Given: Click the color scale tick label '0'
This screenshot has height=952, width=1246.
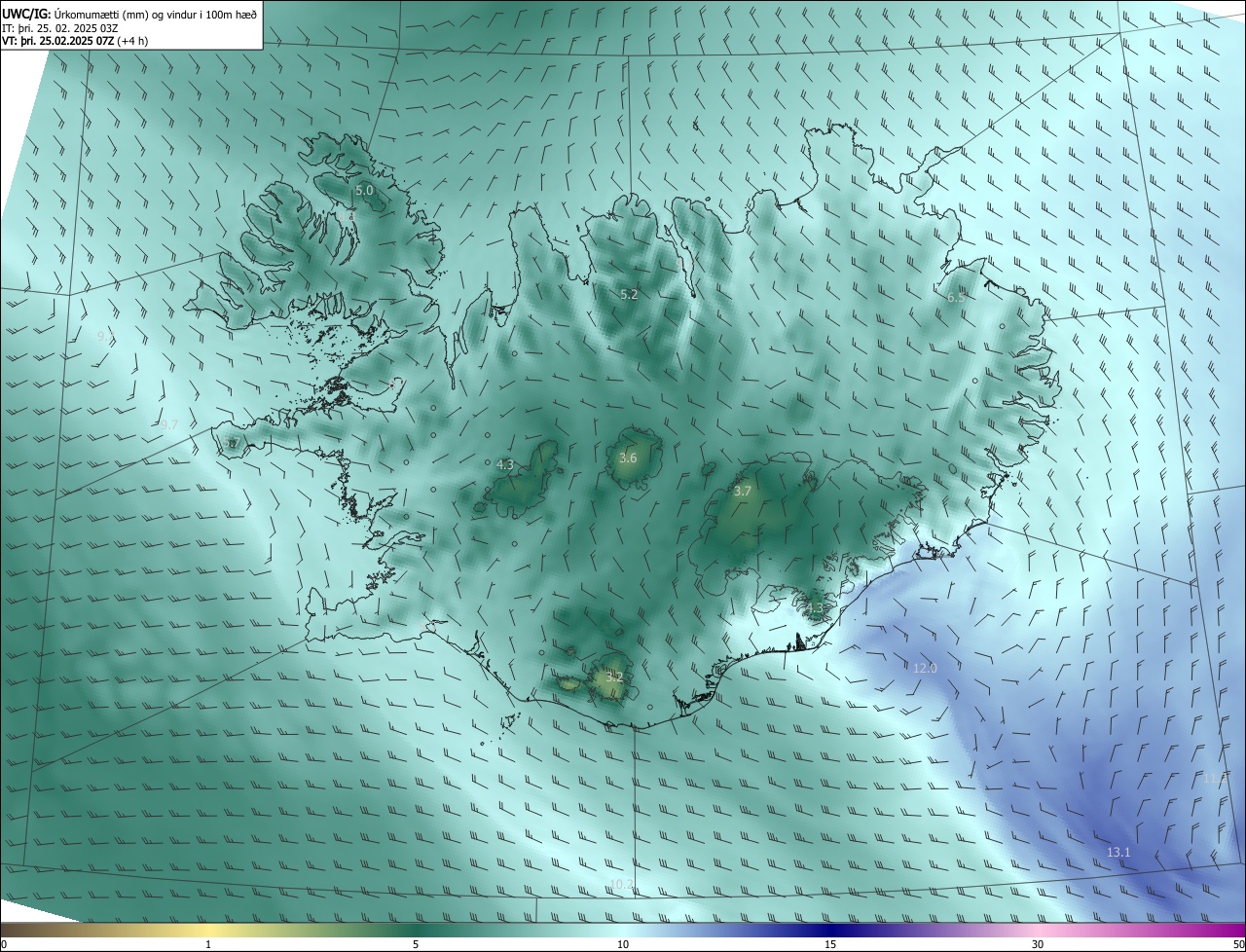Looking at the screenshot, I should [4, 944].
